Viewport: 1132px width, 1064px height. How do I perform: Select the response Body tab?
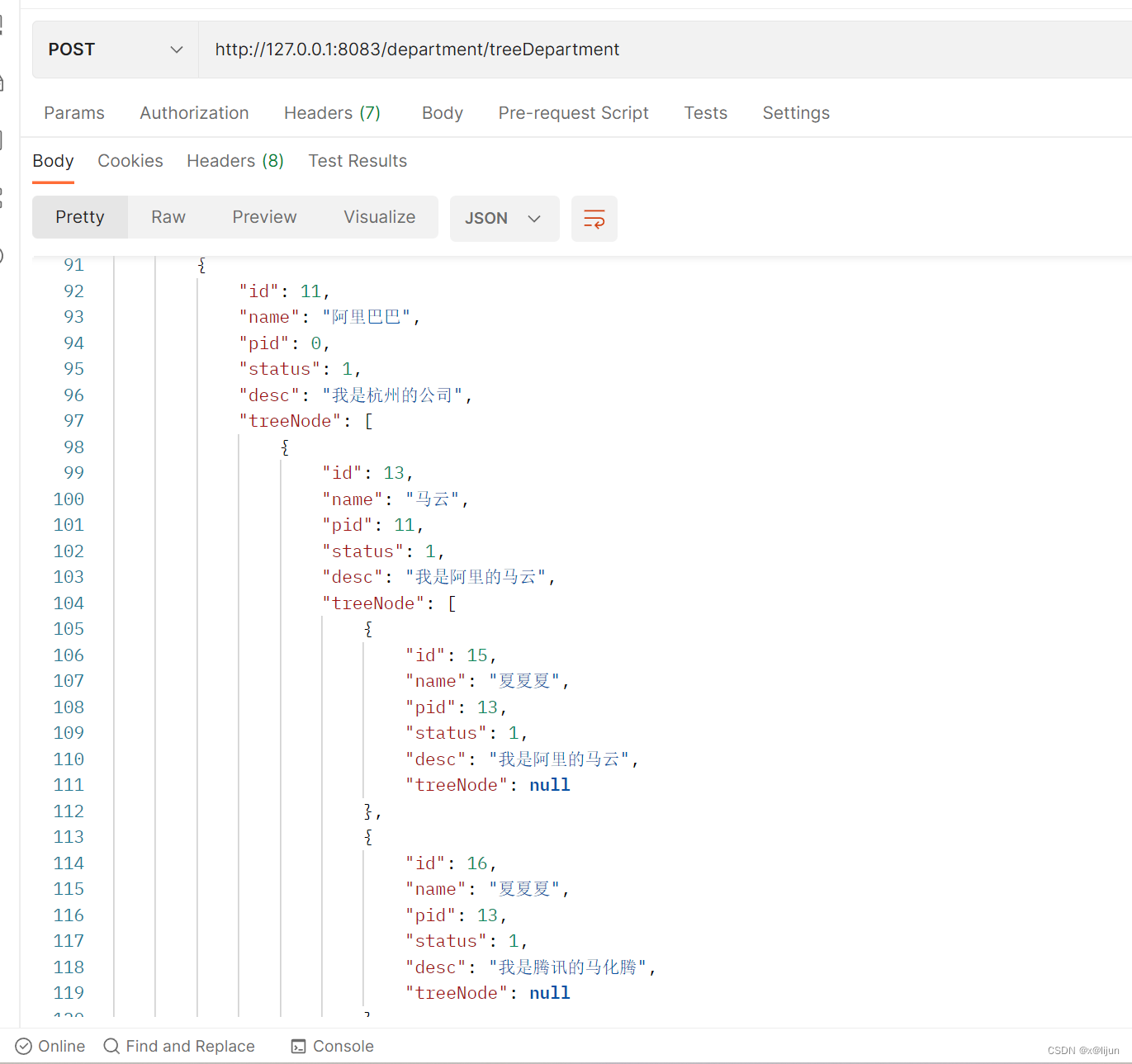53,161
